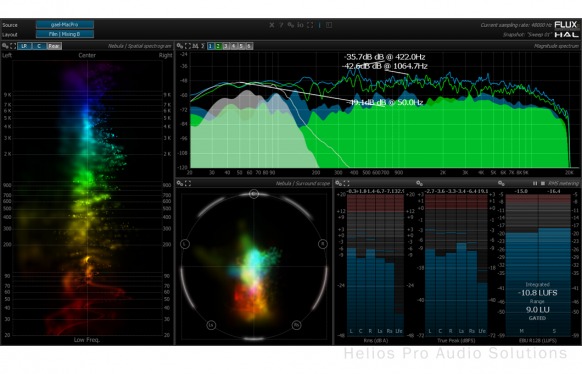Screen dimensions: 582x374
Task: Click the X icon in top toolbar
Action: (272, 25)
